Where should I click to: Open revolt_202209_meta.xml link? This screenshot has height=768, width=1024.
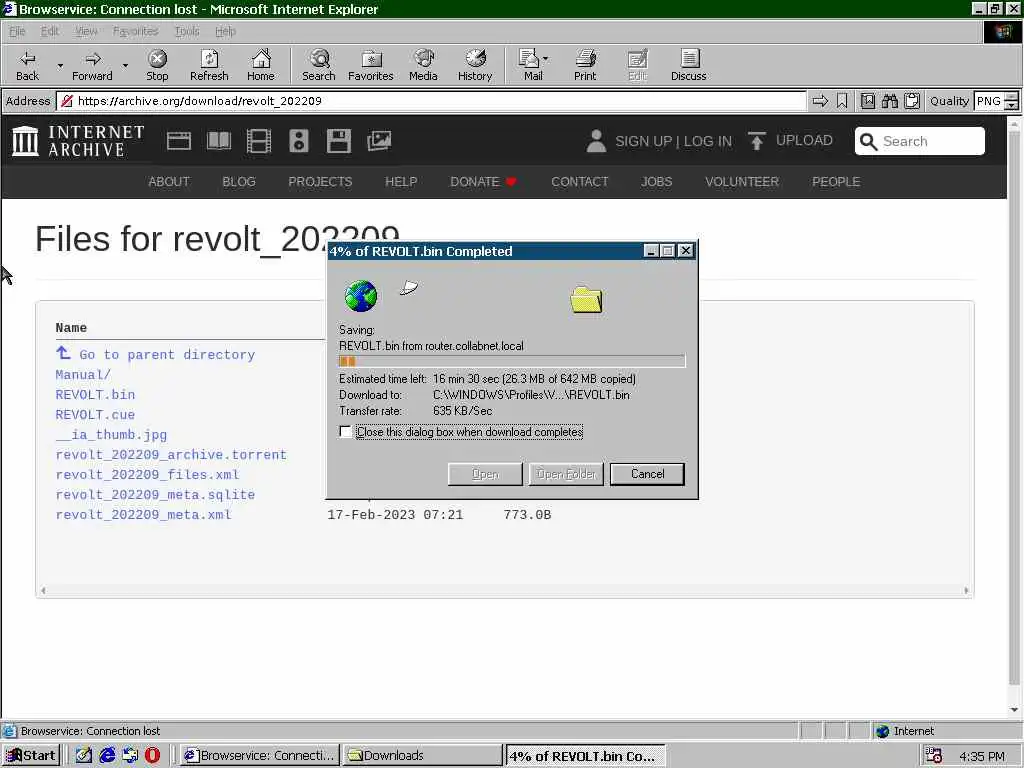[144, 515]
